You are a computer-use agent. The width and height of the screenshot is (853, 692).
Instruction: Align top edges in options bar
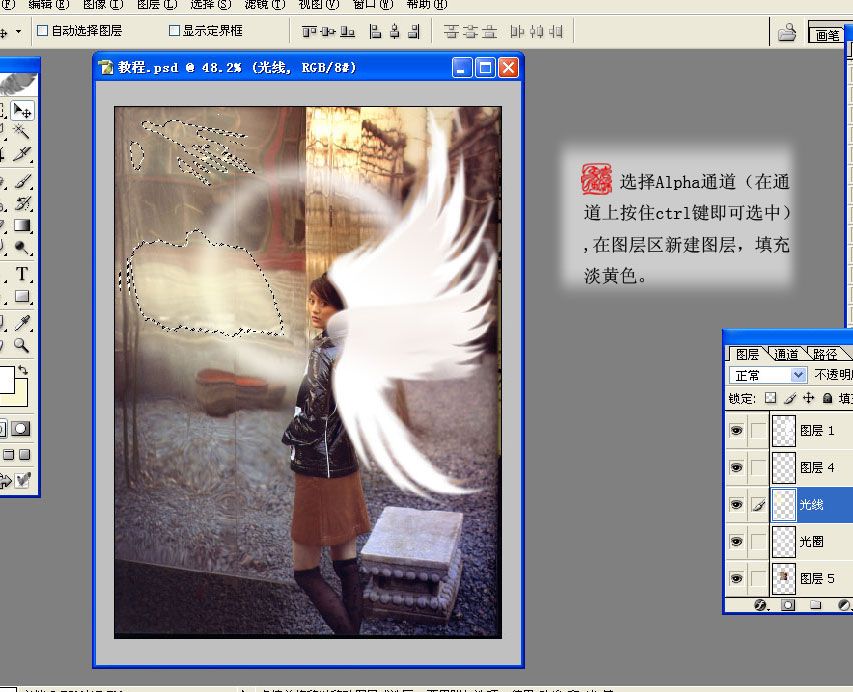309,32
